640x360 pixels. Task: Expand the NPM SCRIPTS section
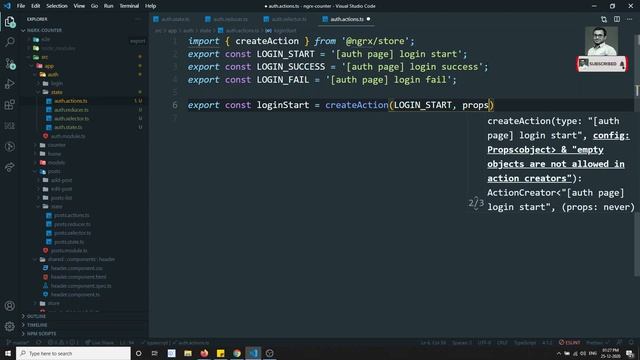pos(41,334)
